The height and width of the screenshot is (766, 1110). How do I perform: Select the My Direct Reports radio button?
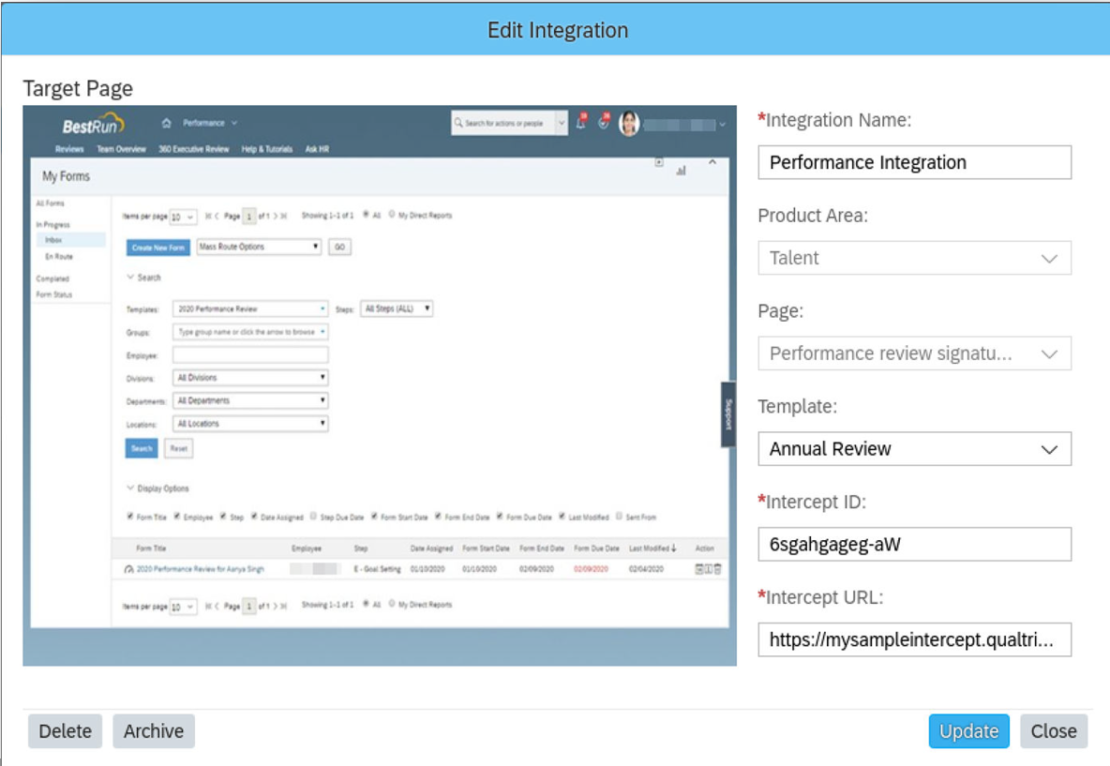point(392,214)
